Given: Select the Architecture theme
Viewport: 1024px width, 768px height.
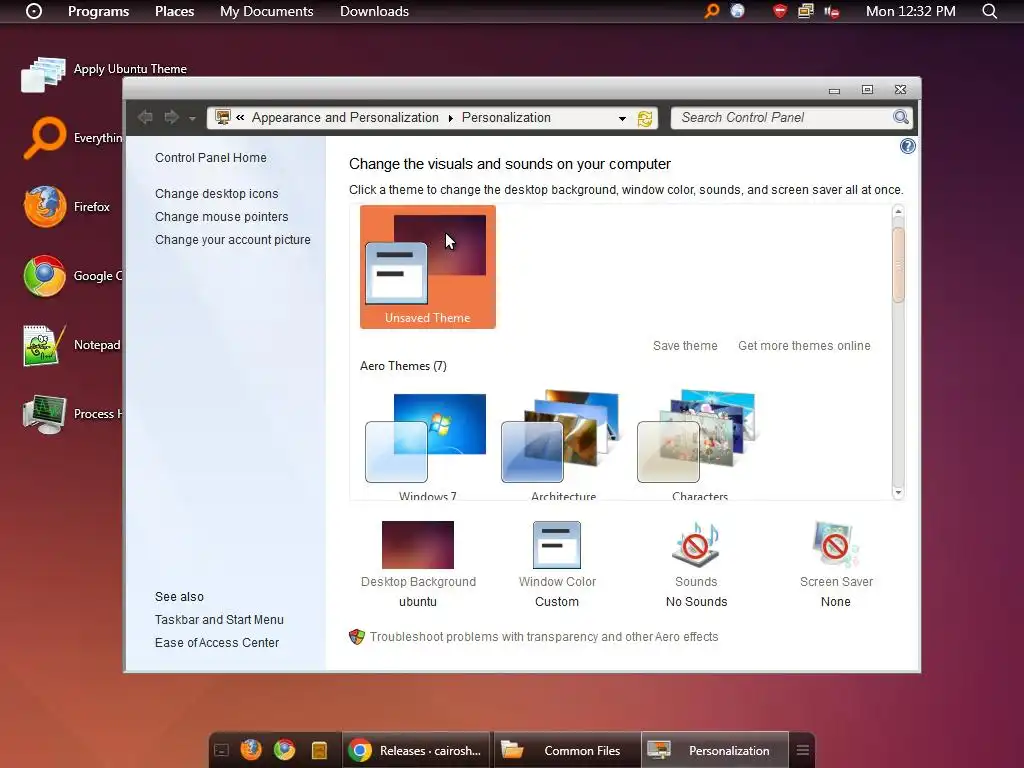Looking at the screenshot, I should 563,445.
